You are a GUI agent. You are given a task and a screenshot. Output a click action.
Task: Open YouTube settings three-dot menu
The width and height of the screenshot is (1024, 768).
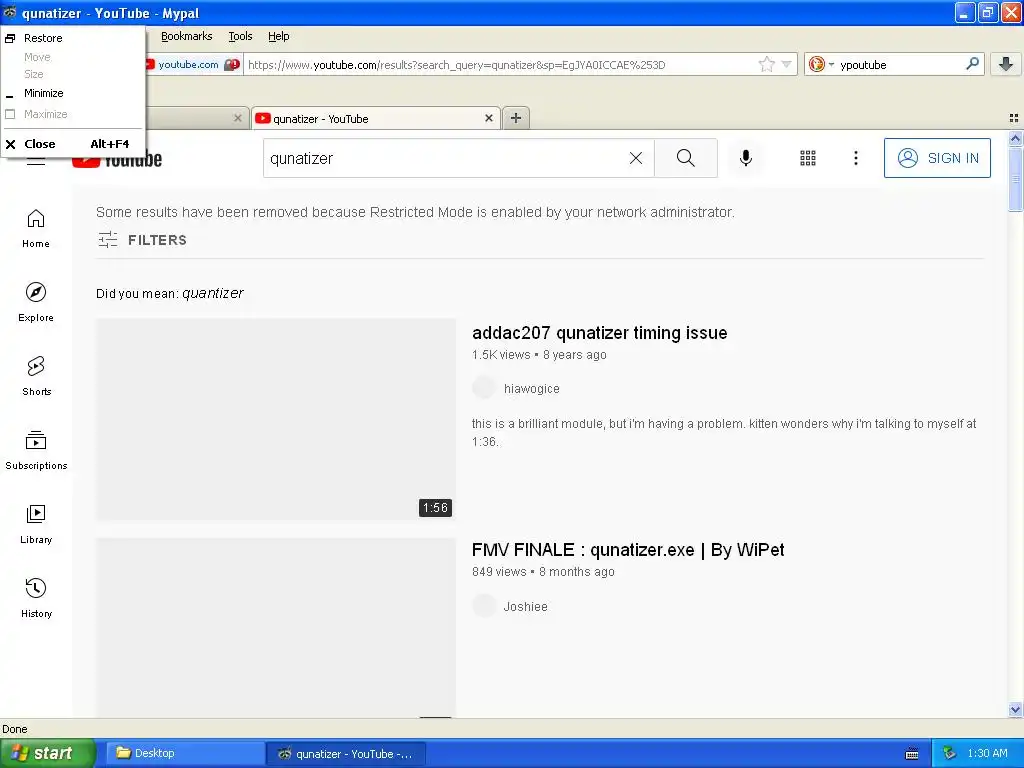[856, 158]
